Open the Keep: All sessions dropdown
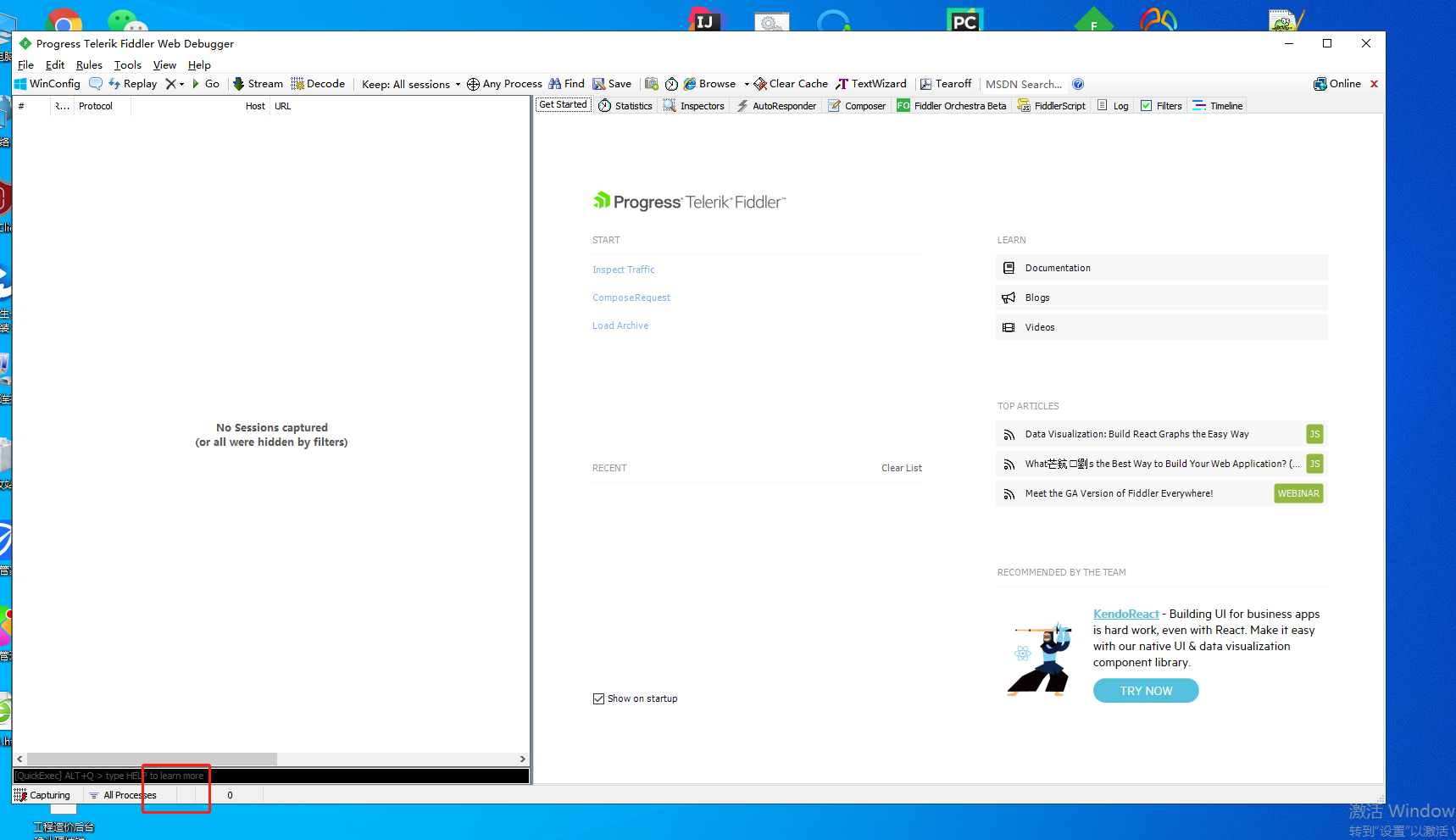The width and height of the screenshot is (1456, 840). [411, 84]
